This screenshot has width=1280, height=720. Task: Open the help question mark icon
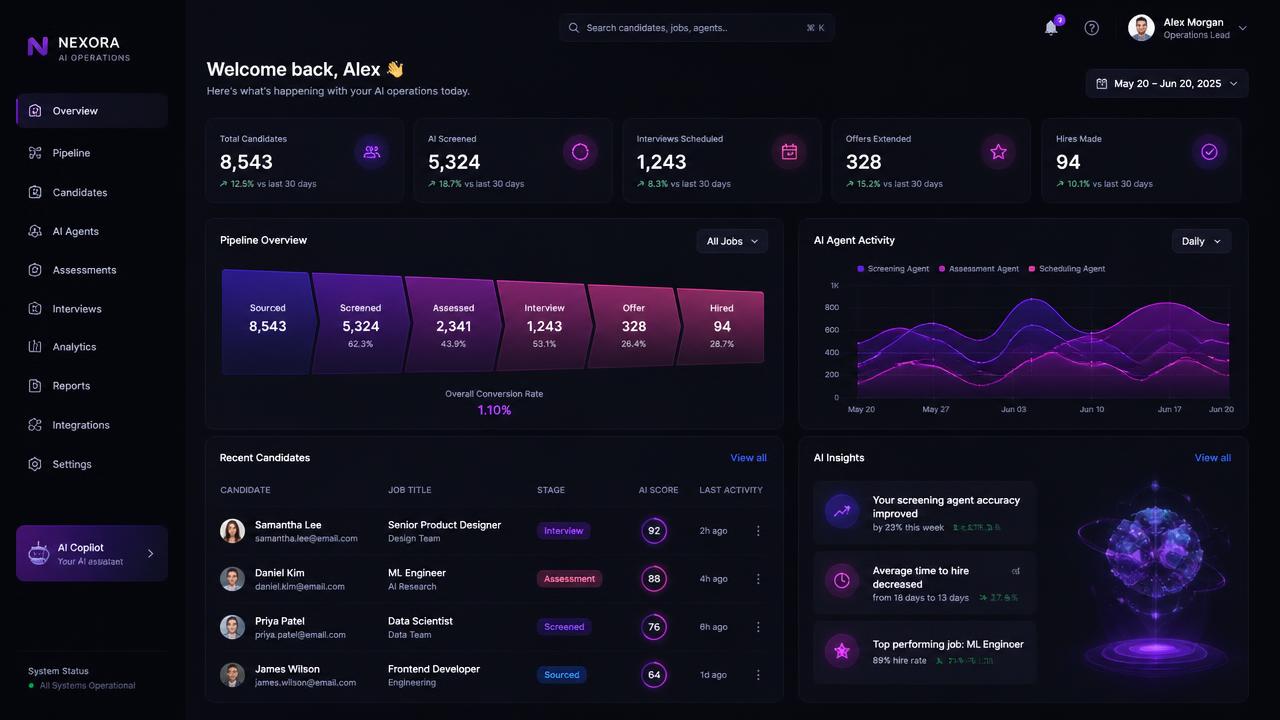click(x=1092, y=28)
